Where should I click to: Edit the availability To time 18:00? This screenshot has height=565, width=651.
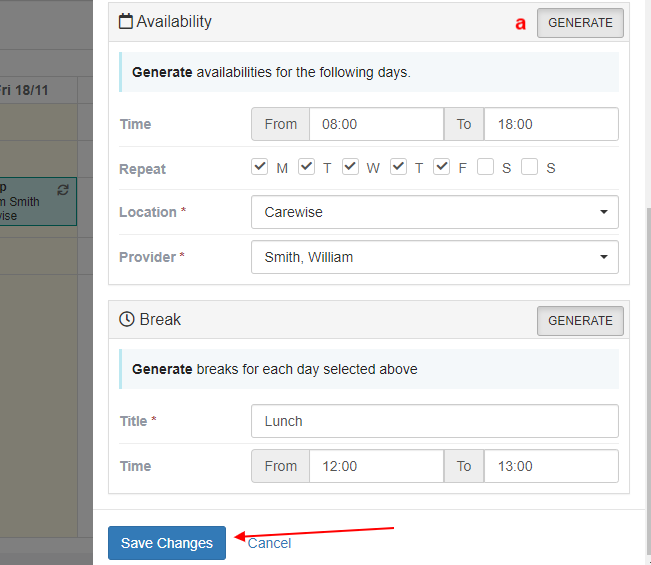(551, 124)
